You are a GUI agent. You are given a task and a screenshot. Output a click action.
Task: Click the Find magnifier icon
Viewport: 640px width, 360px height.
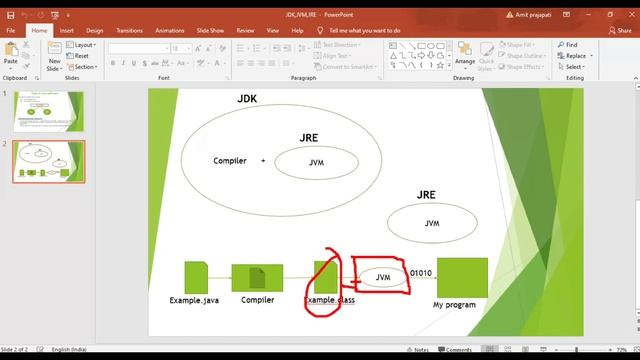(561, 44)
